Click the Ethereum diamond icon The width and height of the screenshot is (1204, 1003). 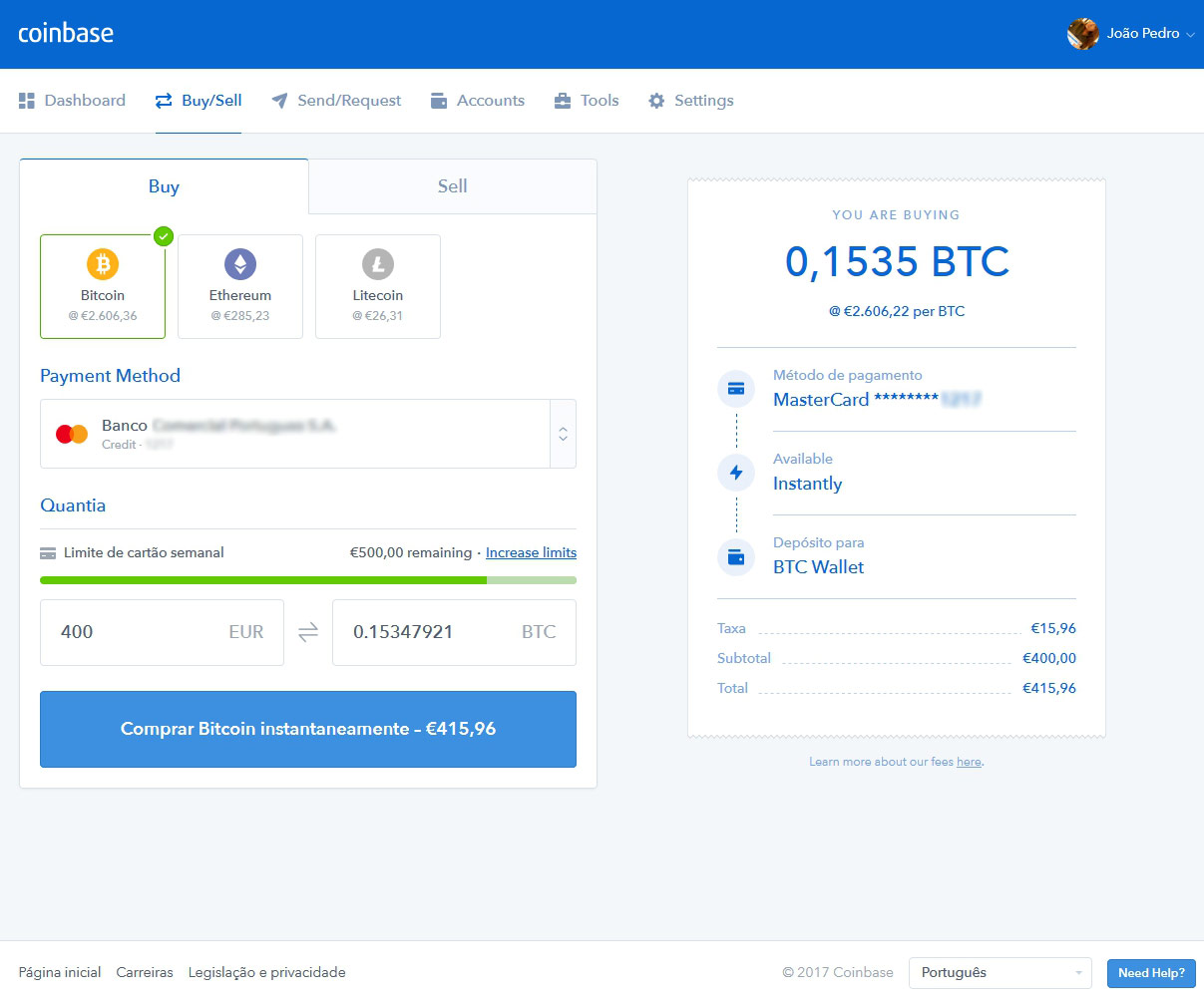pos(240,264)
